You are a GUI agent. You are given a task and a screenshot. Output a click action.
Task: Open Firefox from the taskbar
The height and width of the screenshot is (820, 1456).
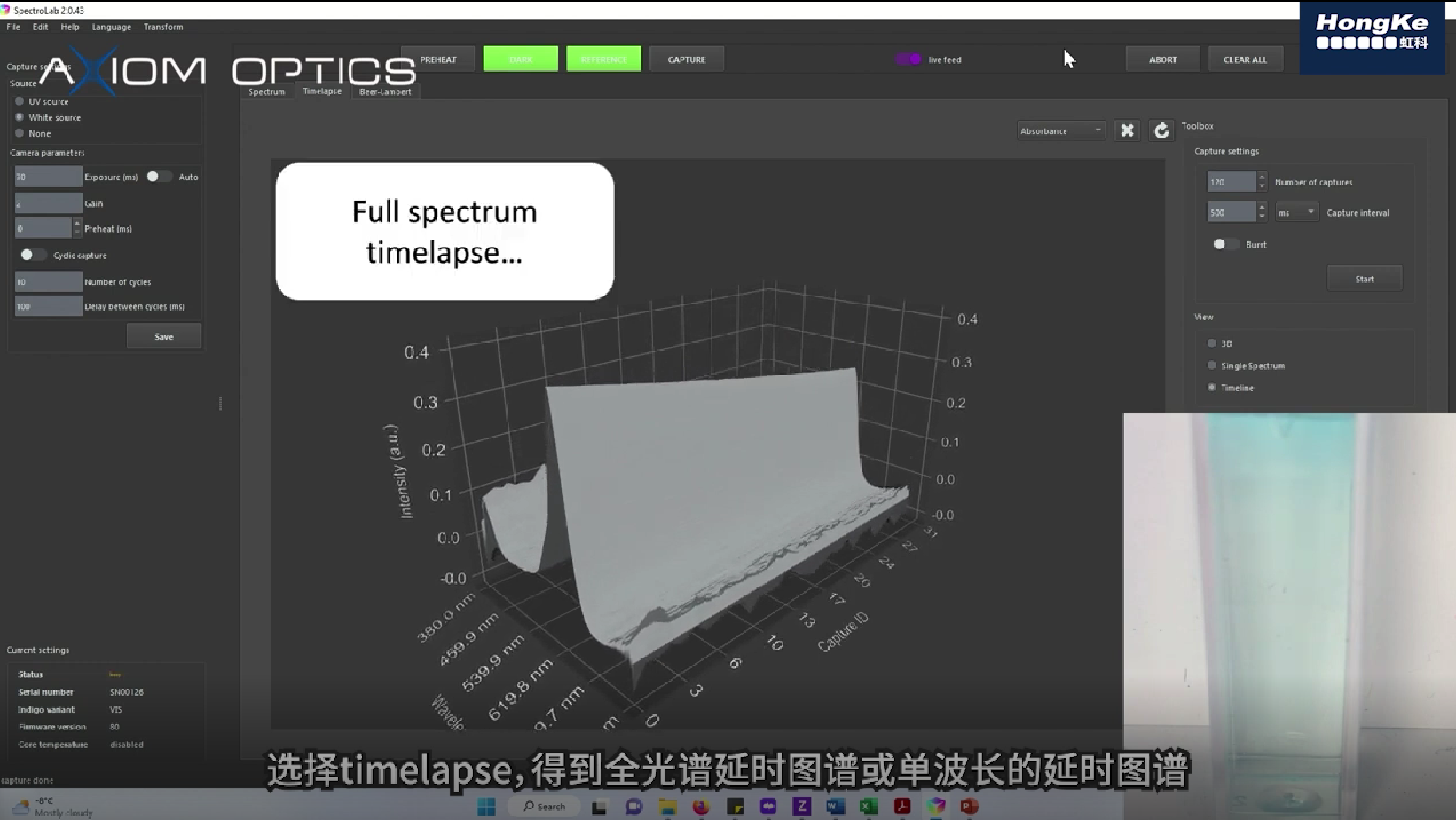701,806
